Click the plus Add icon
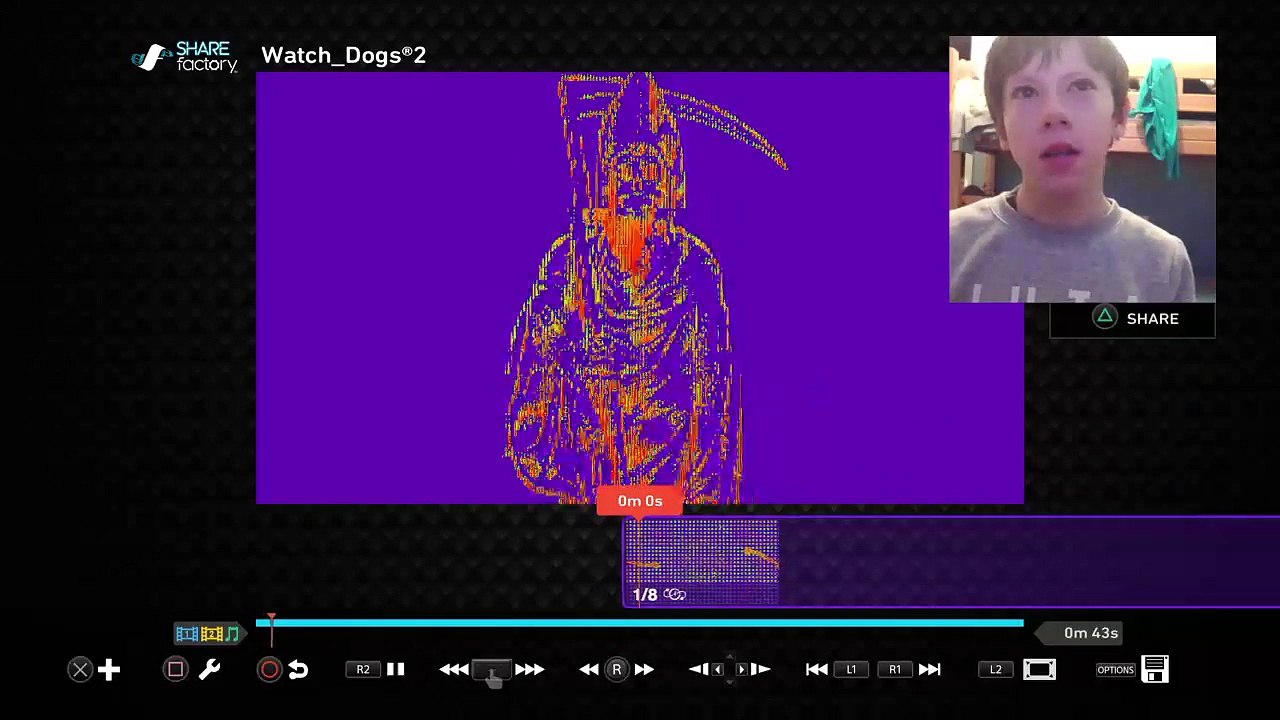 tap(109, 669)
